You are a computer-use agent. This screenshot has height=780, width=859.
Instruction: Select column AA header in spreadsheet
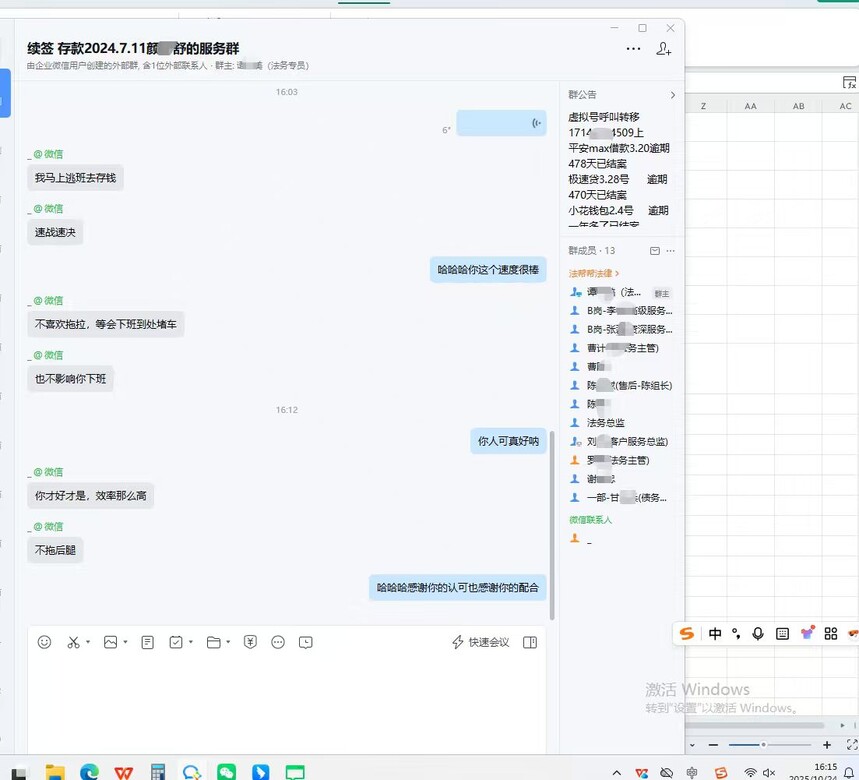point(751,106)
